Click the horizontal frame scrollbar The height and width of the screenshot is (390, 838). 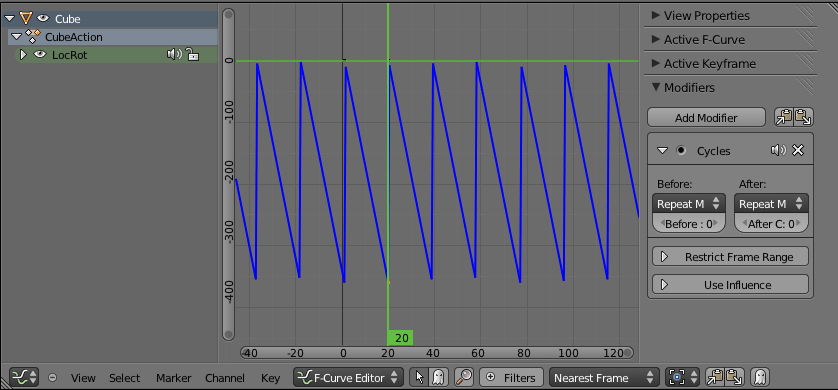(x=437, y=353)
